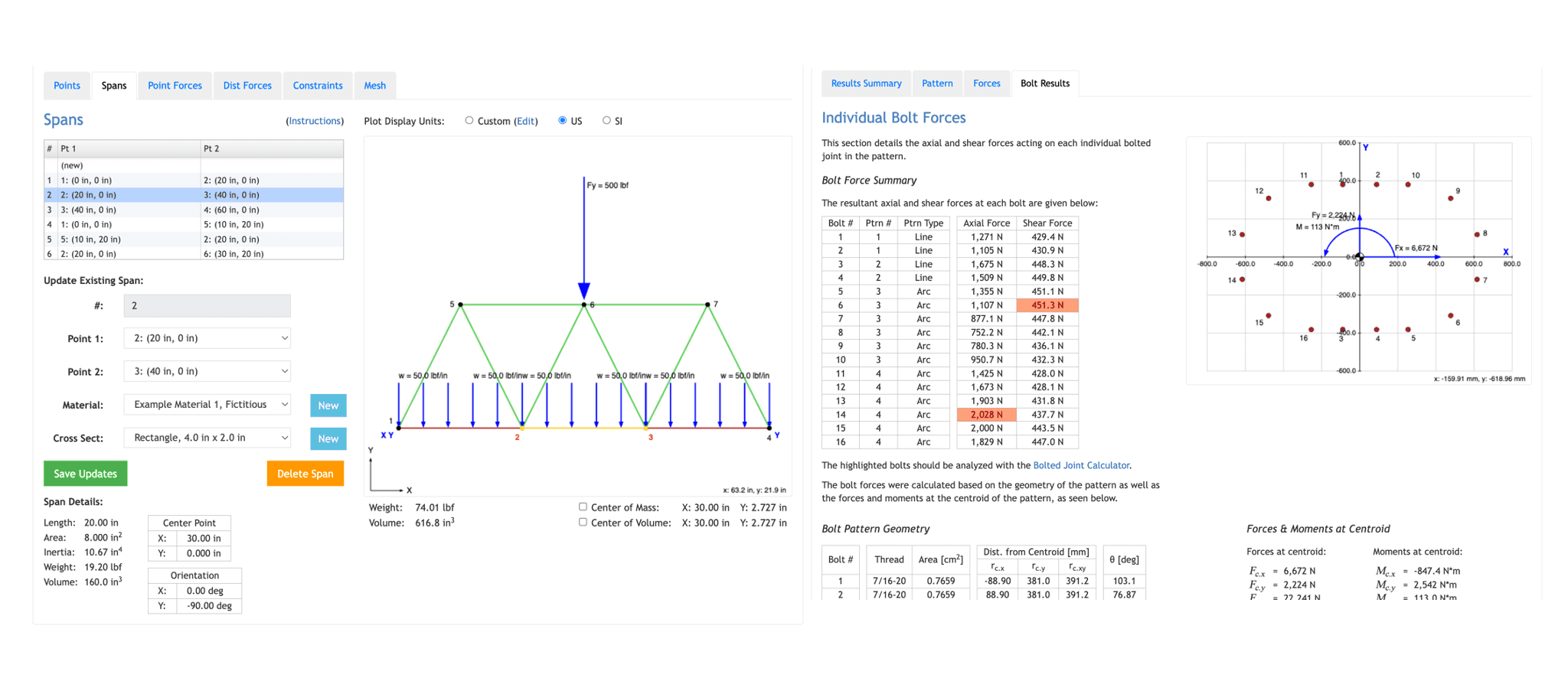Image resolution: width=1568 pixels, height=694 pixels.
Task: Click bolt 16 axial force 1,829 N
Action: pos(987,442)
